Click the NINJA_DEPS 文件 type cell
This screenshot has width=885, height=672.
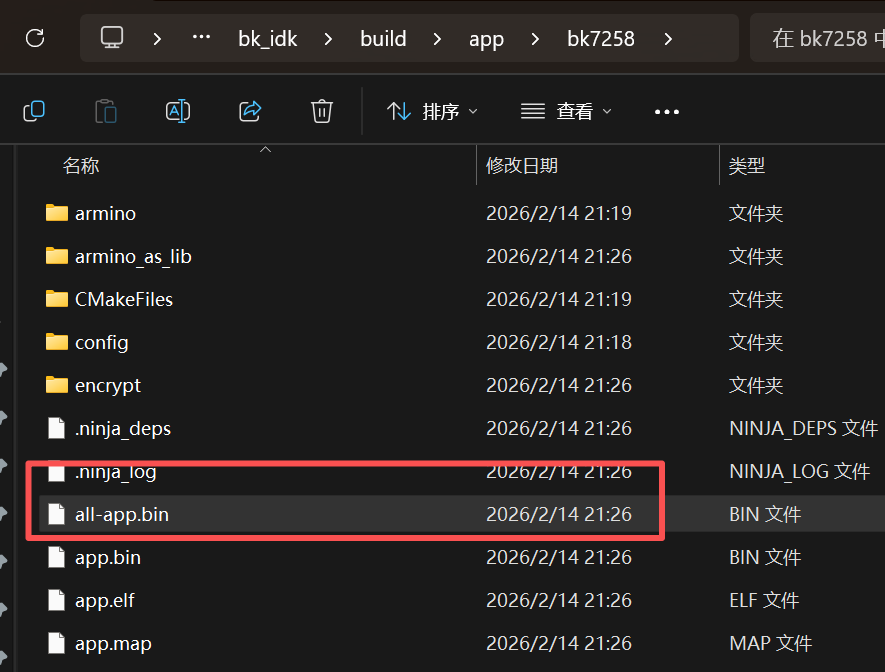pyautogui.click(x=804, y=428)
